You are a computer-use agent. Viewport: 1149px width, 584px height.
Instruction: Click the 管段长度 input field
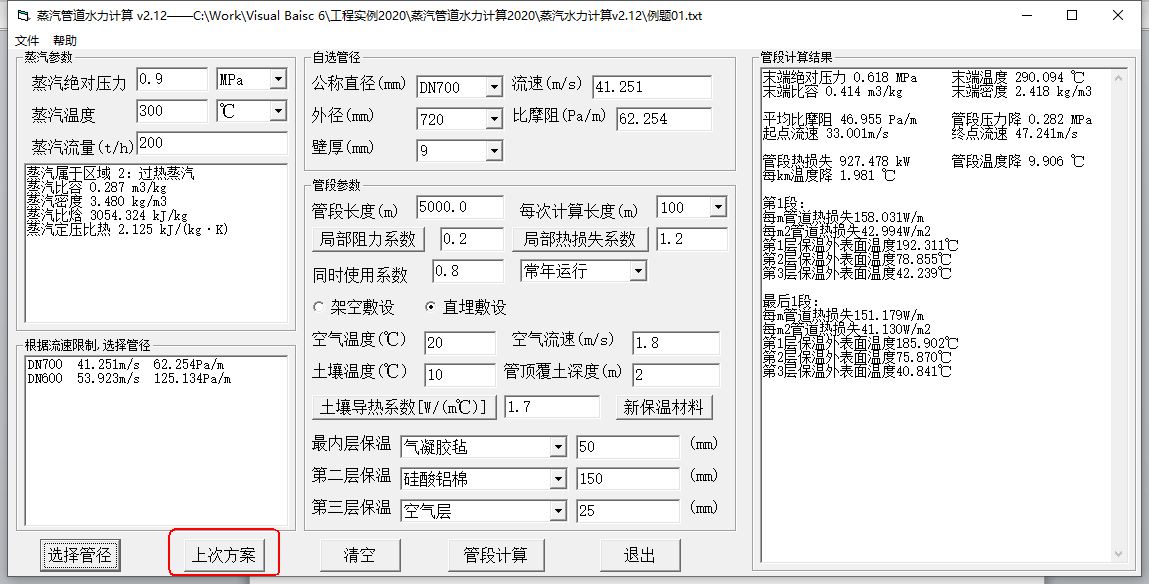[x=459, y=208]
